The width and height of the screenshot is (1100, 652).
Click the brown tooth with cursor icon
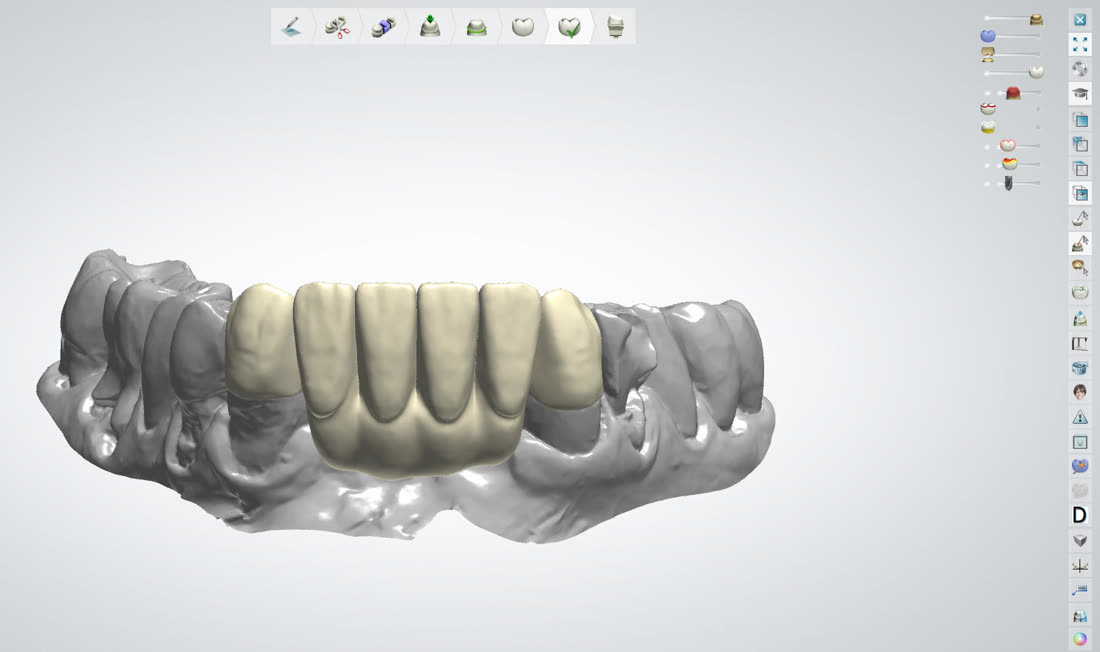[1080, 267]
